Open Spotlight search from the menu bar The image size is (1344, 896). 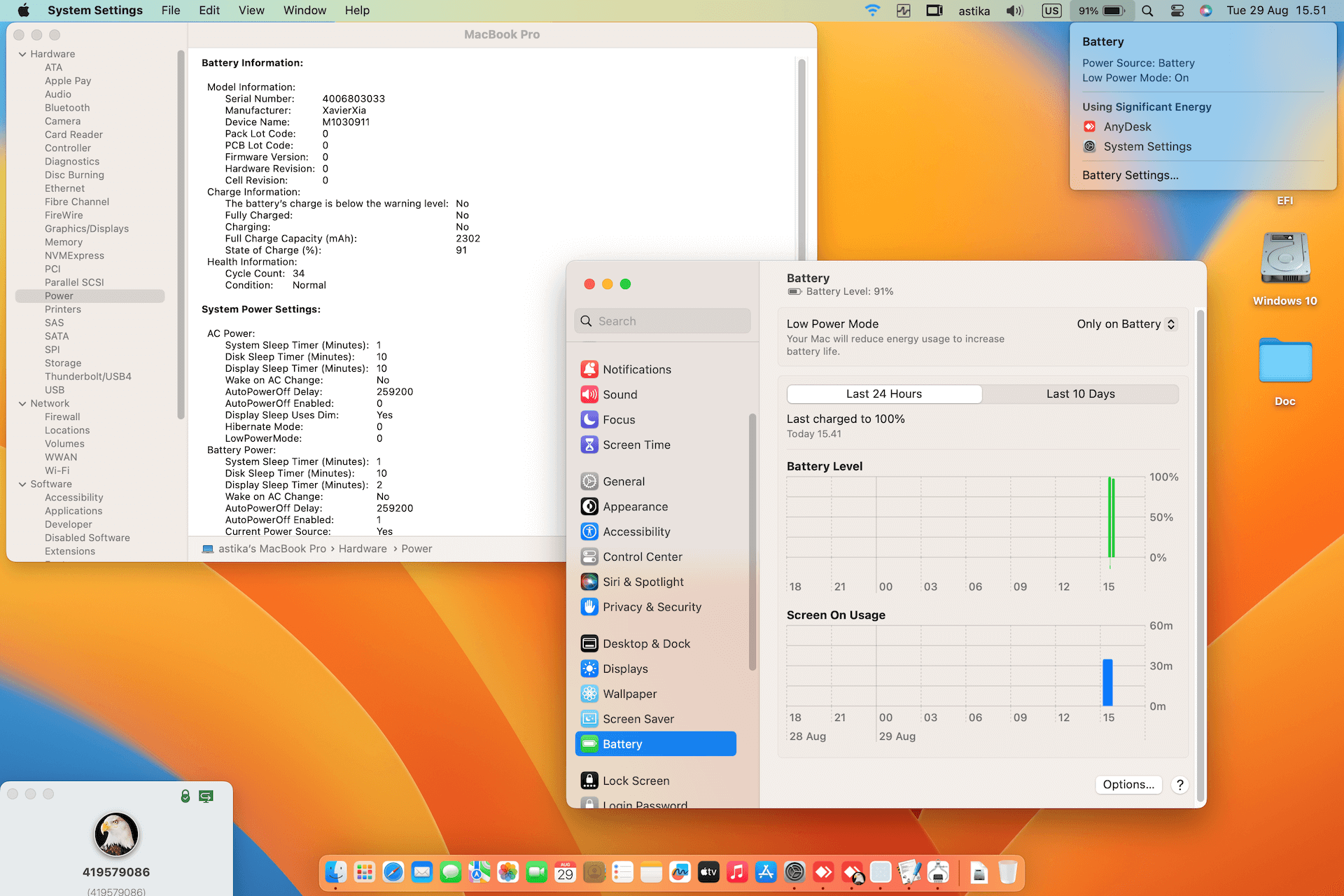pos(1148,10)
